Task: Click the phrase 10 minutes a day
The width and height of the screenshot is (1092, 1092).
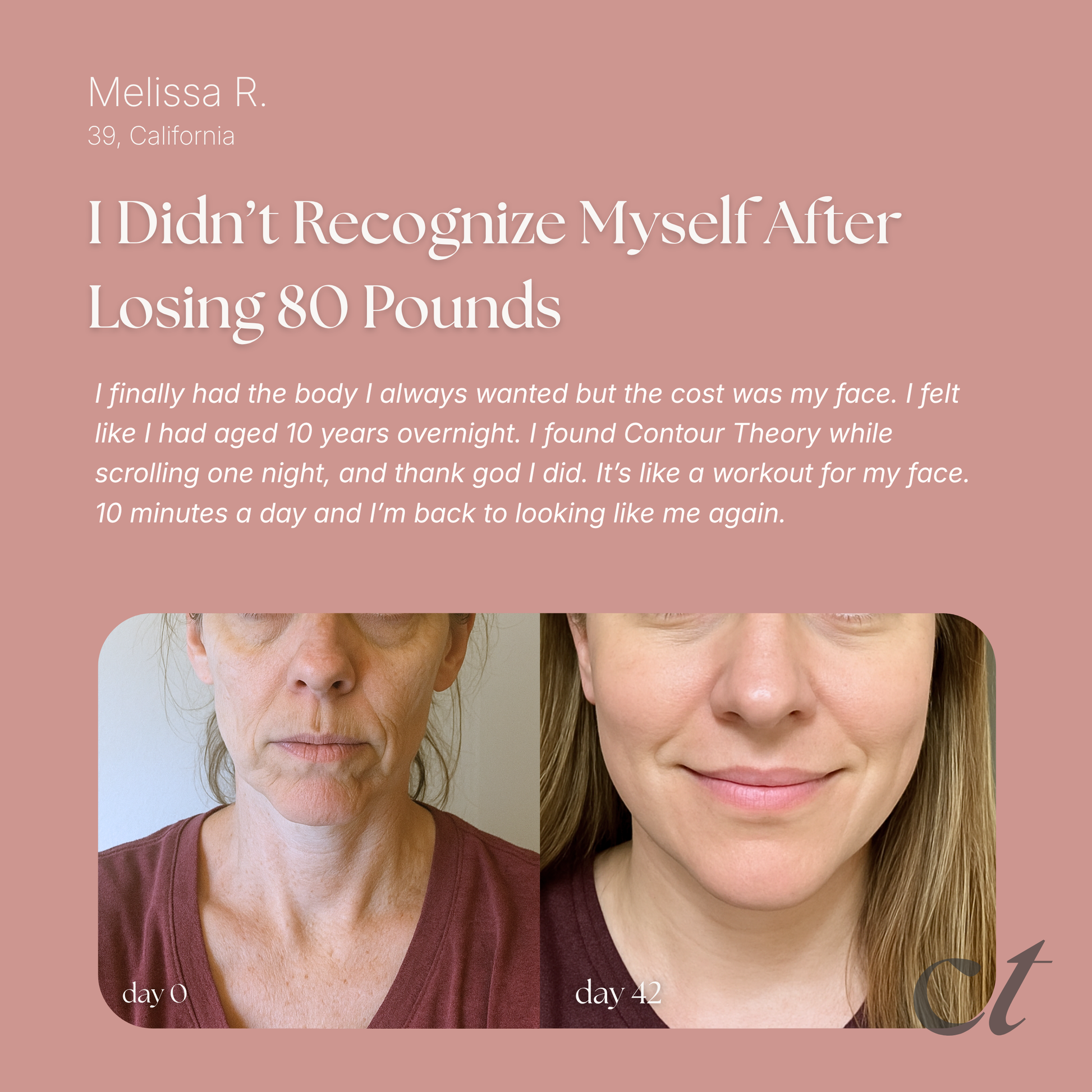Action: point(201,513)
